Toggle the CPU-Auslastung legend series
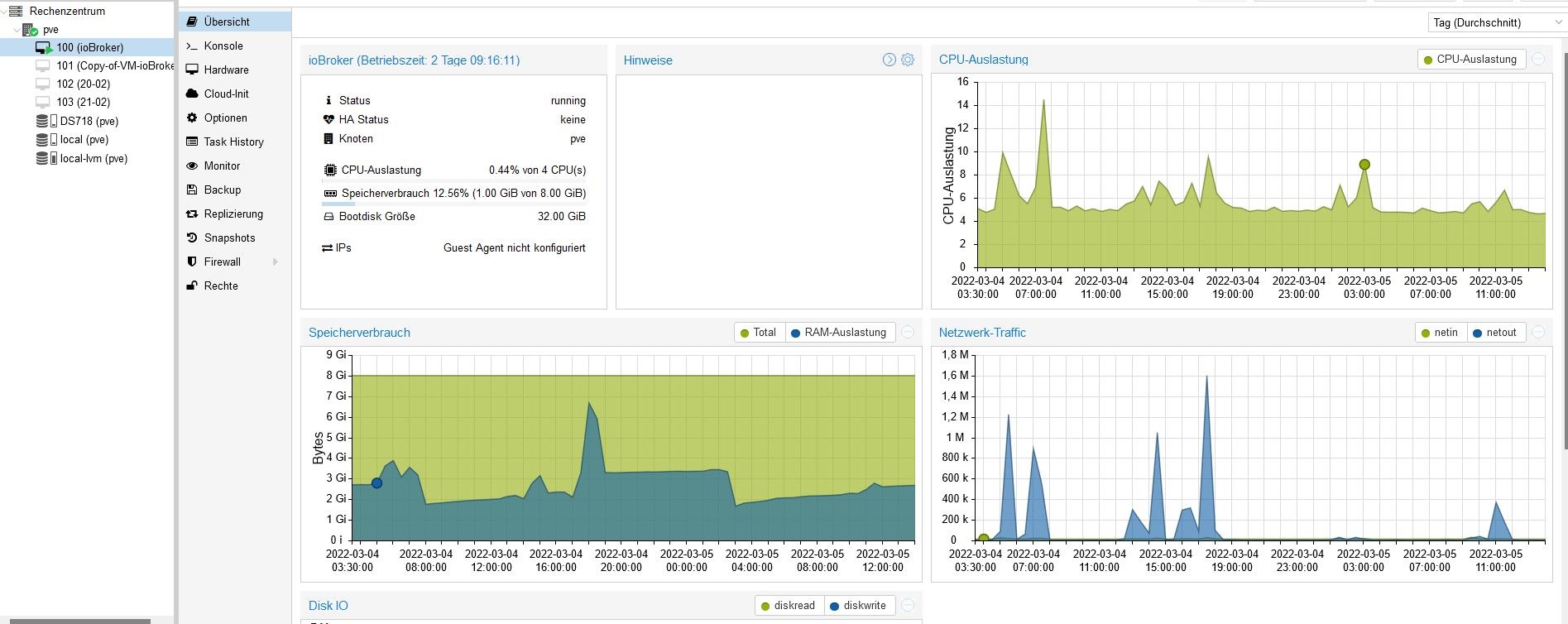Viewport: 1568px width, 624px height. [x=1471, y=60]
